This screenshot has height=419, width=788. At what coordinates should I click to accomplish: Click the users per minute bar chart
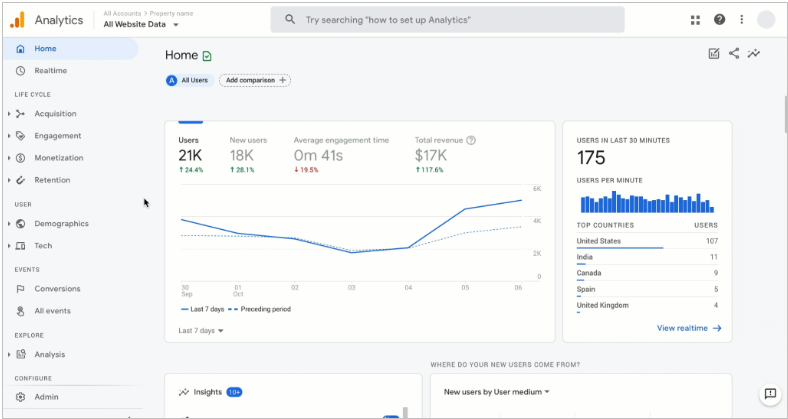(x=647, y=201)
